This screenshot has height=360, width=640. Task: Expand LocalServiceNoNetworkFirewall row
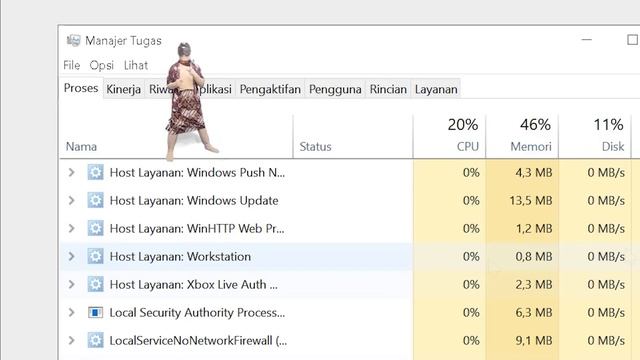[x=71, y=340]
